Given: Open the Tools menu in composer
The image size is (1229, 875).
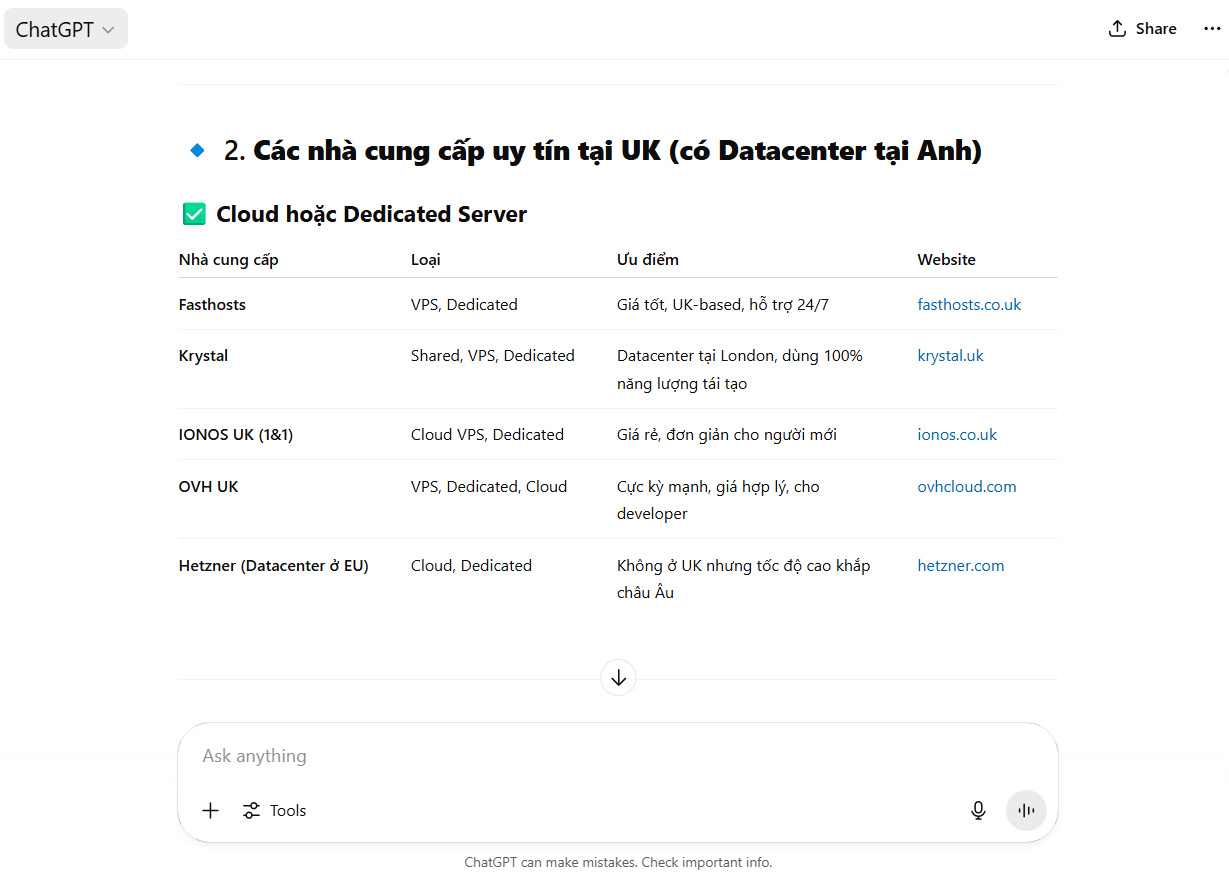Looking at the screenshot, I should pos(274,811).
